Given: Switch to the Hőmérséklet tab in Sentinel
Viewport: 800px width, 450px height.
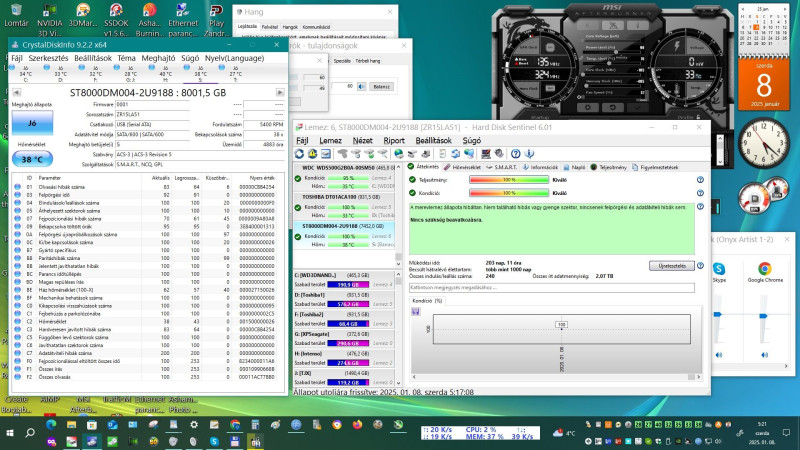Looking at the screenshot, I should [462, 167].
